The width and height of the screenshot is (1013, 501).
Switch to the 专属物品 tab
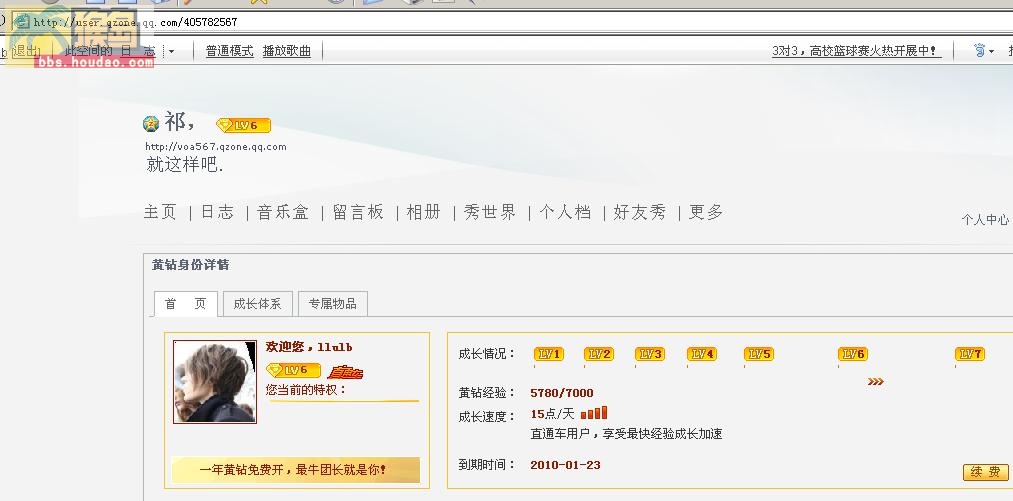click(x=333, y=304)
